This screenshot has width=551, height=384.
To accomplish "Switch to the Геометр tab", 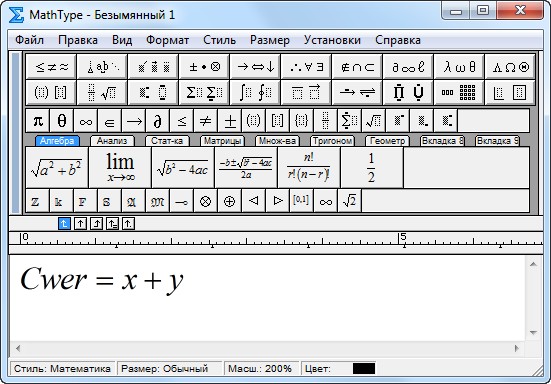I will point(388,141).
